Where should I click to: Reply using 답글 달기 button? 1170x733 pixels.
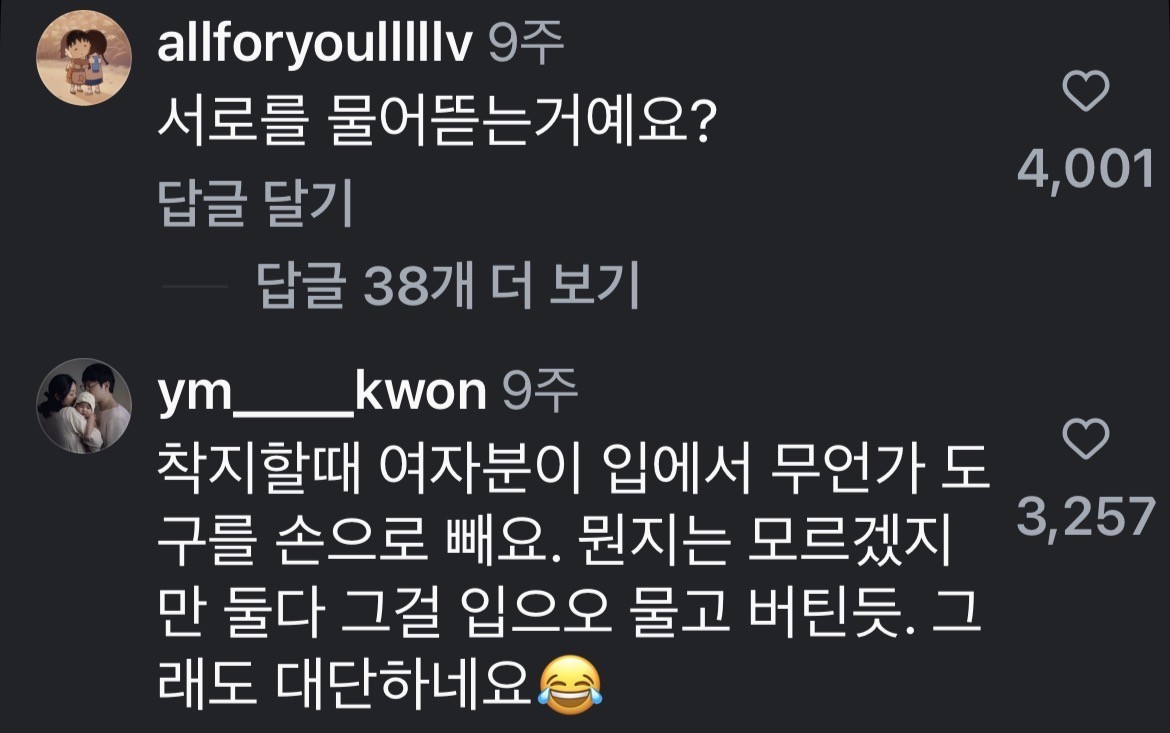coord(255,203)
